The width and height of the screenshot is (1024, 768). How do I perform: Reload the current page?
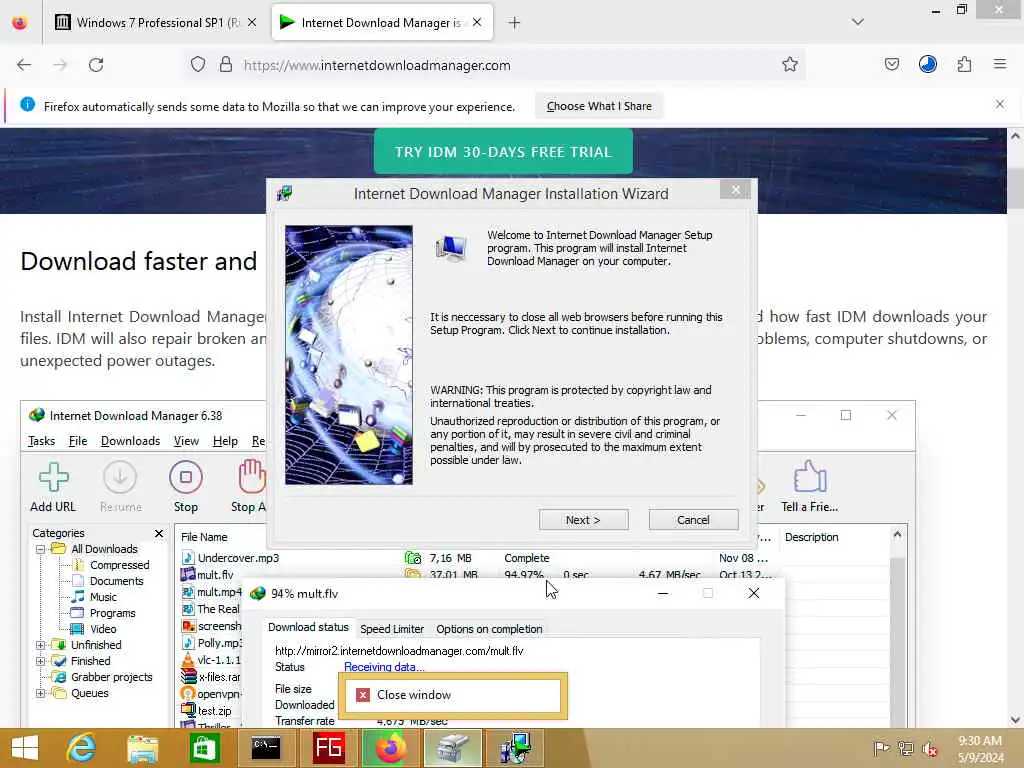pyautogui.click(x=96, y=65)
